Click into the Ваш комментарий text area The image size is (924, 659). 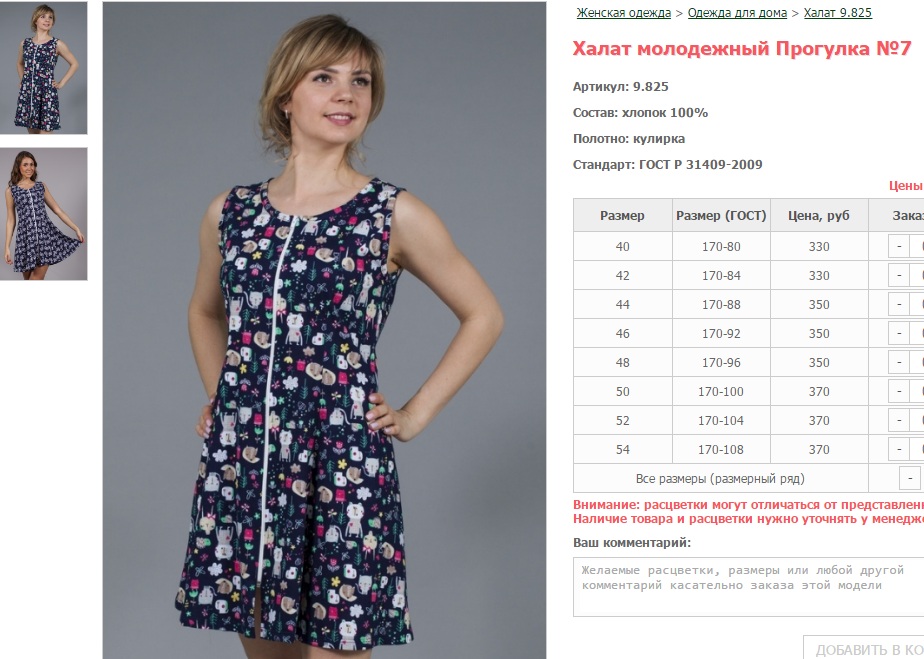[x=748, y=587]
